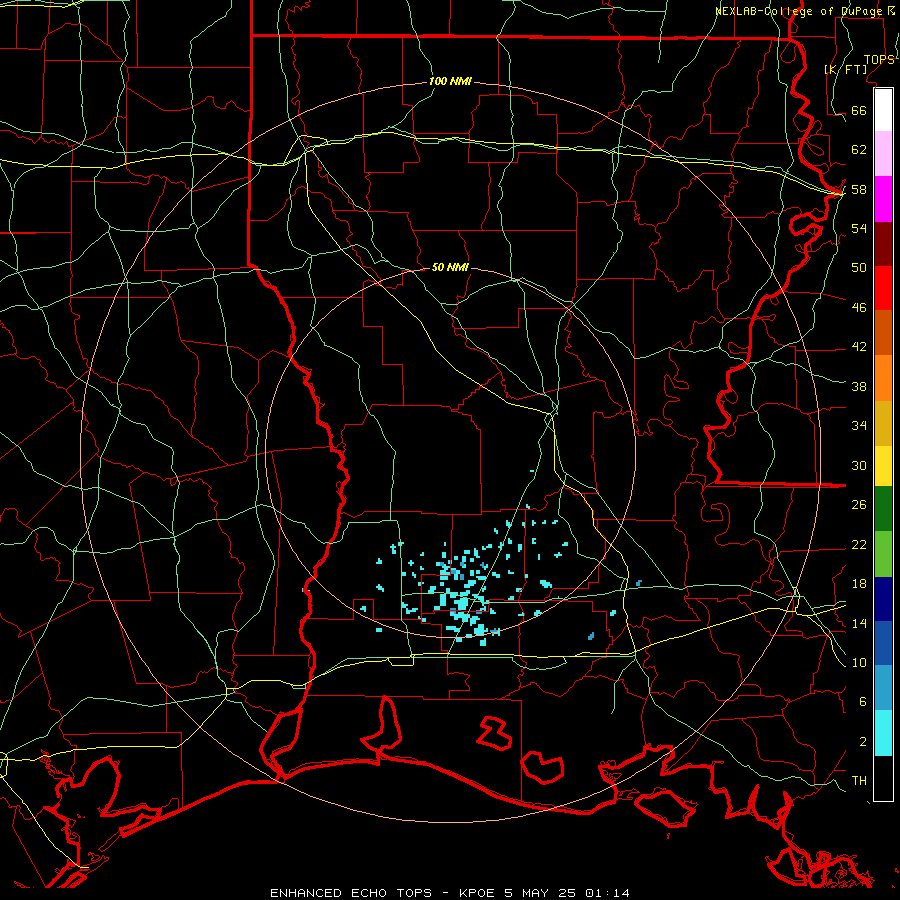
Task: Click the bright yellow legend swatch
Action: pyautogui.click(x=883, y=466)
